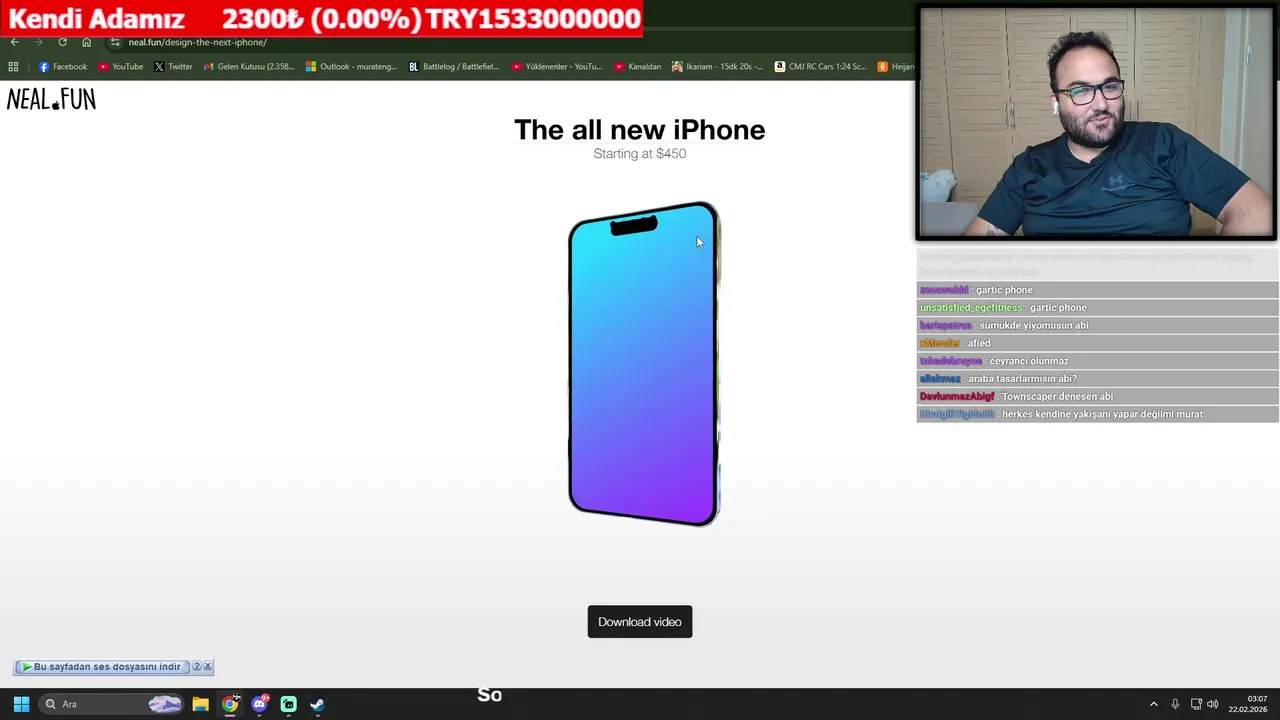Open the Yüklenenler YouTube bookmark
This screenshot has width=1280, height=720.
[557, 67]
